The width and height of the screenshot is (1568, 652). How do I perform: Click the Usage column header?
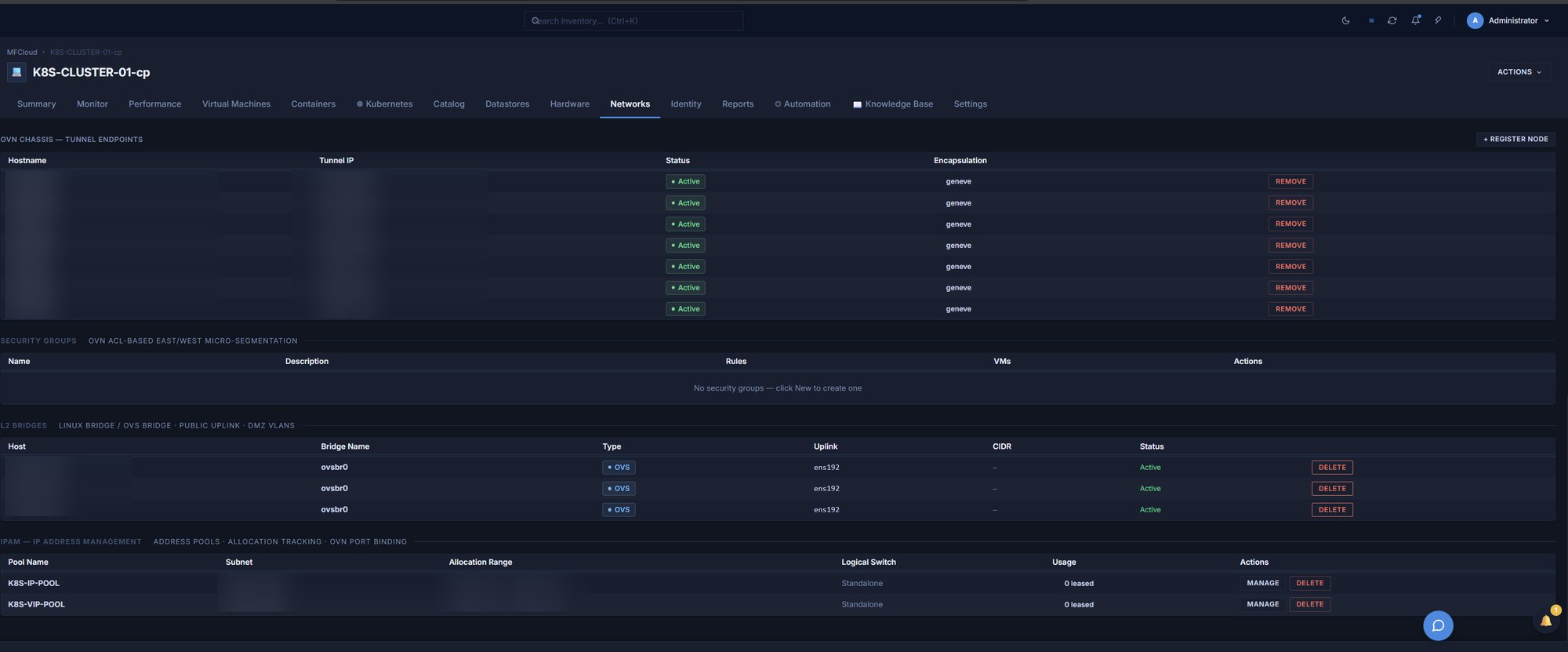[x=1064, y=563]
